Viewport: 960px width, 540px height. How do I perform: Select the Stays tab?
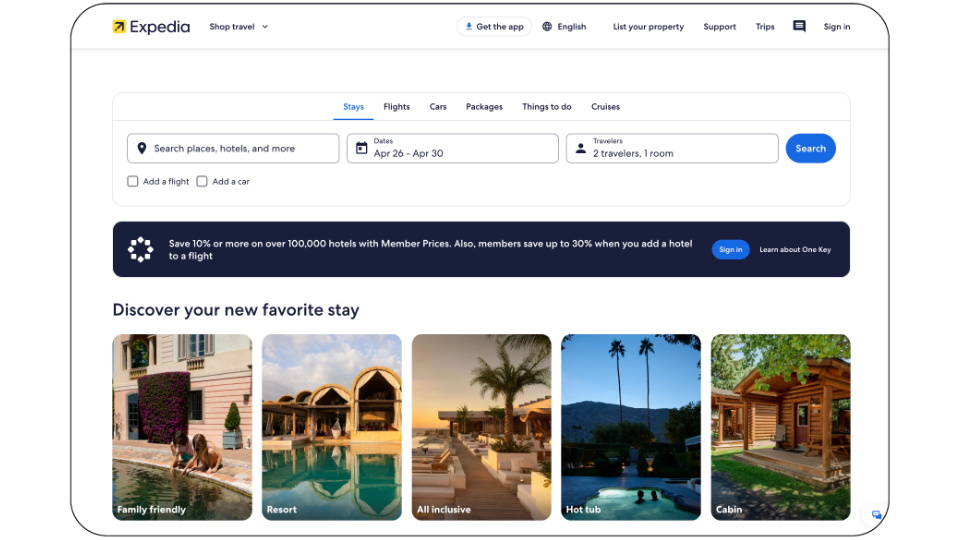pyautogui.click(x=353, y=107)
